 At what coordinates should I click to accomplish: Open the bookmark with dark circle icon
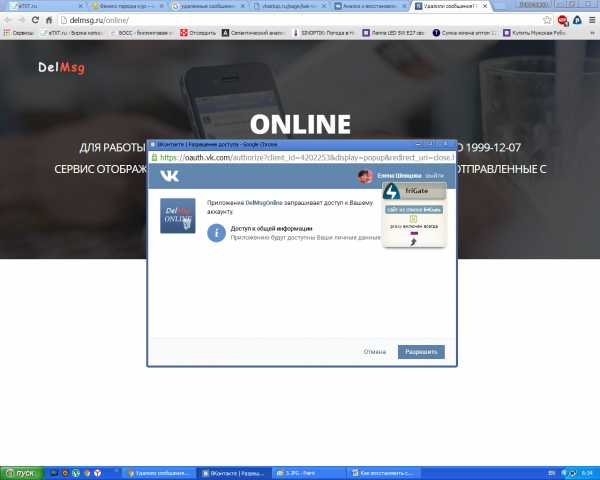tap(464, 33)
